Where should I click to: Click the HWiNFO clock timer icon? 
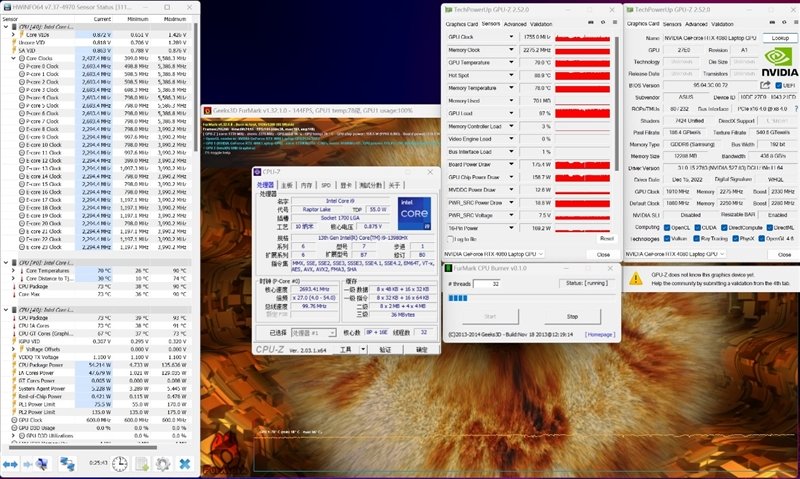120,464
